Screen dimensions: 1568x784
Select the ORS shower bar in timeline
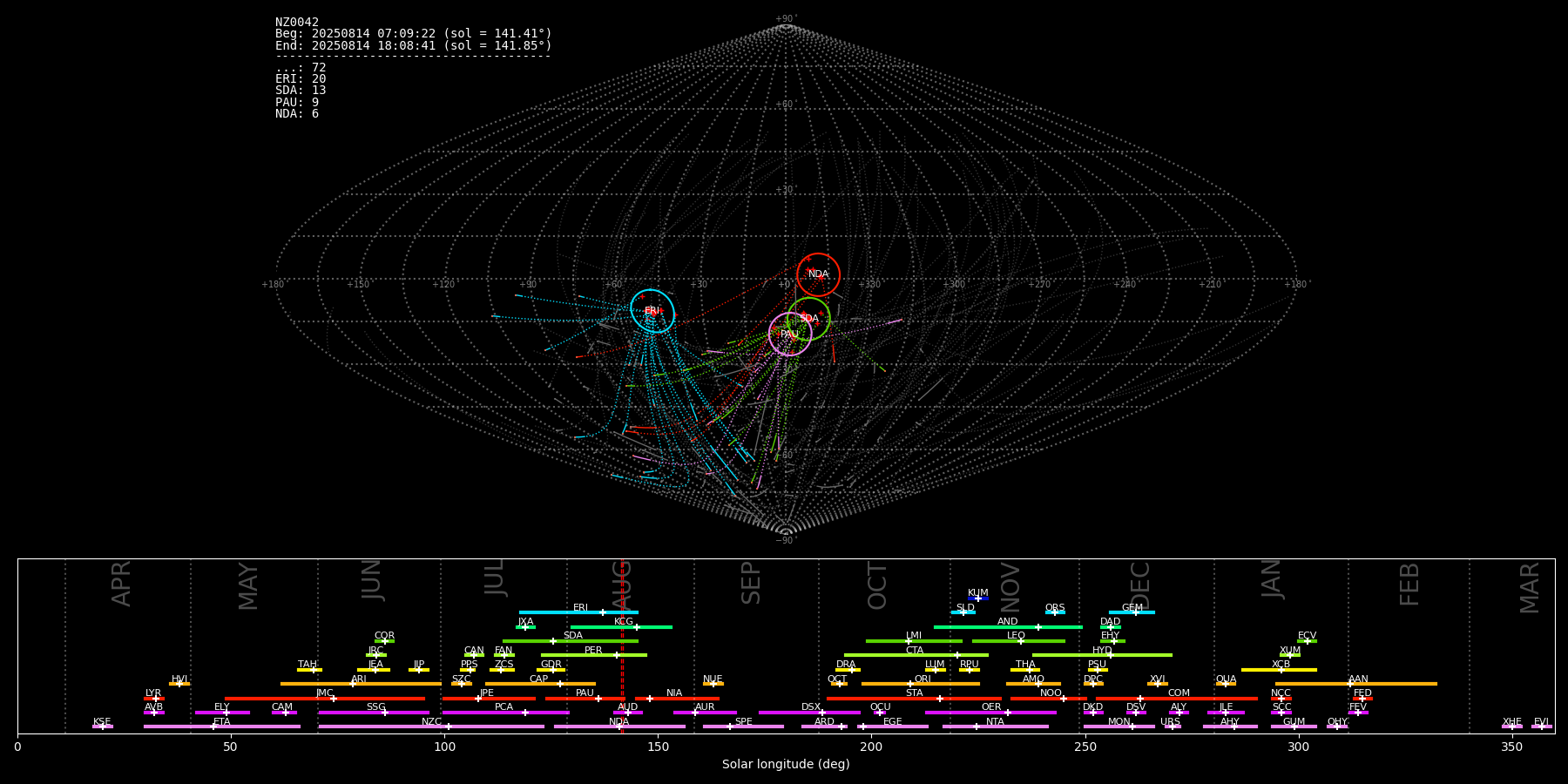[1055, 612]
